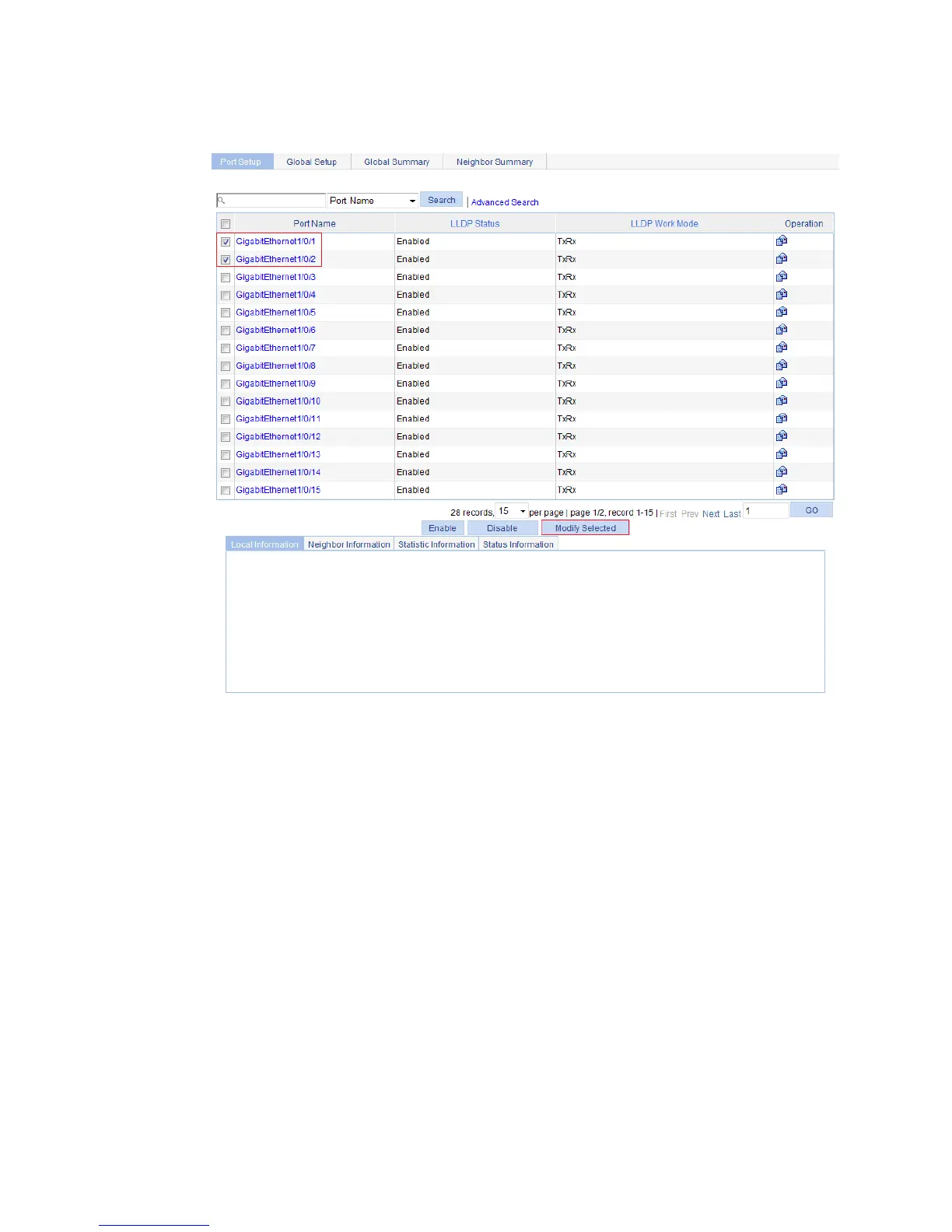Open operation icon for GigabitEthernet1/0/11
Screen dimensions: 952x1232
pos(782,418)
